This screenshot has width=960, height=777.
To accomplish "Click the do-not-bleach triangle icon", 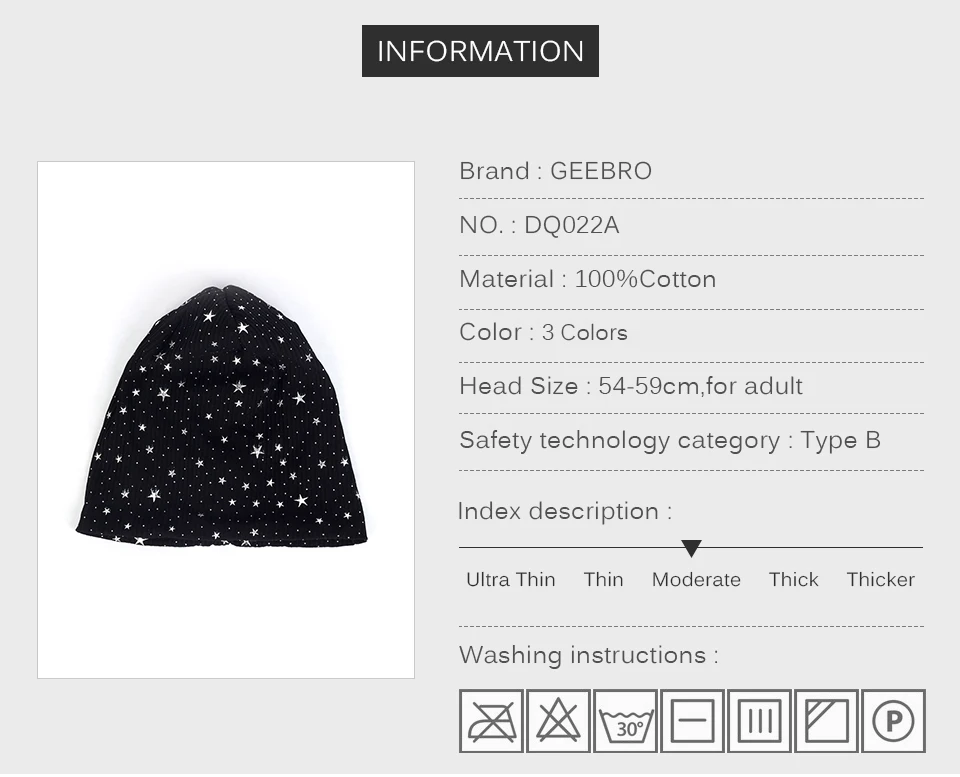I will pos(558,721).
